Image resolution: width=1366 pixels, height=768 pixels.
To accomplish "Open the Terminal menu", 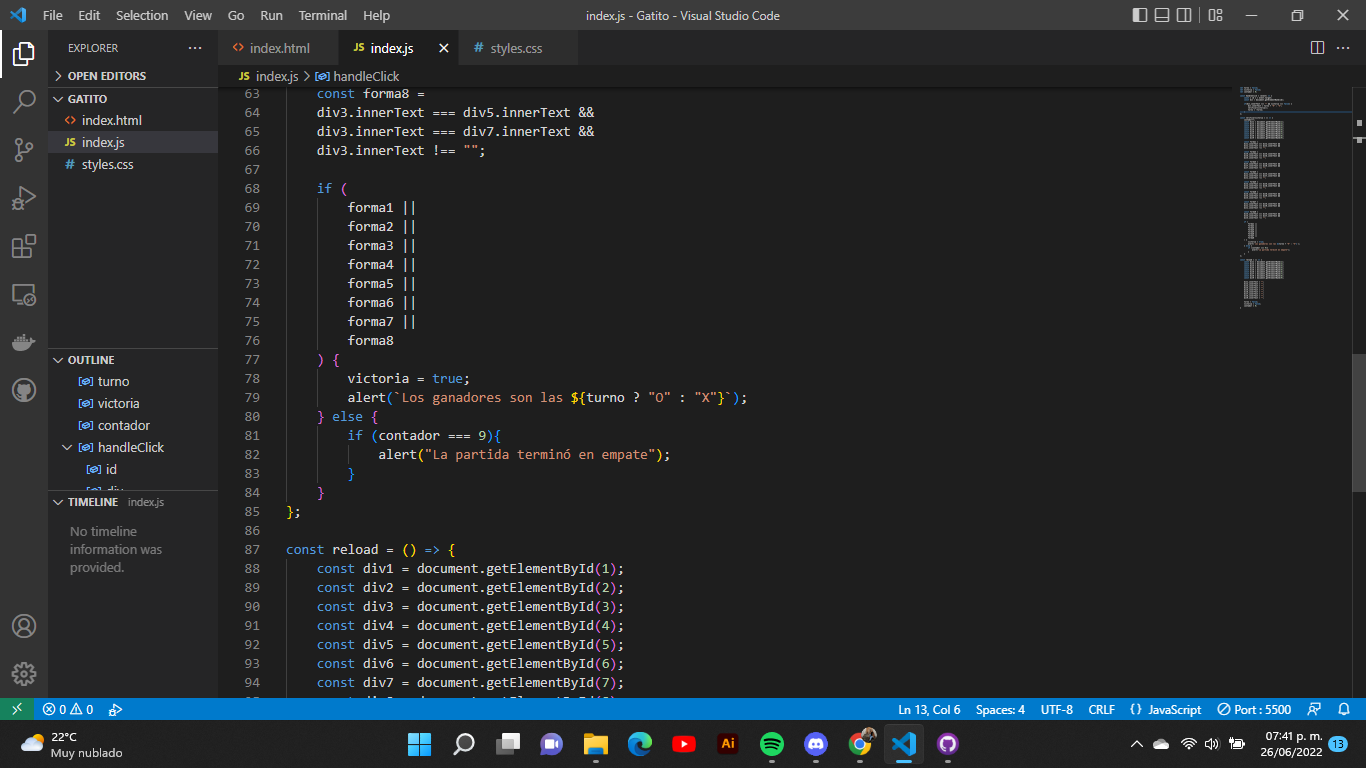I will 323,15.
